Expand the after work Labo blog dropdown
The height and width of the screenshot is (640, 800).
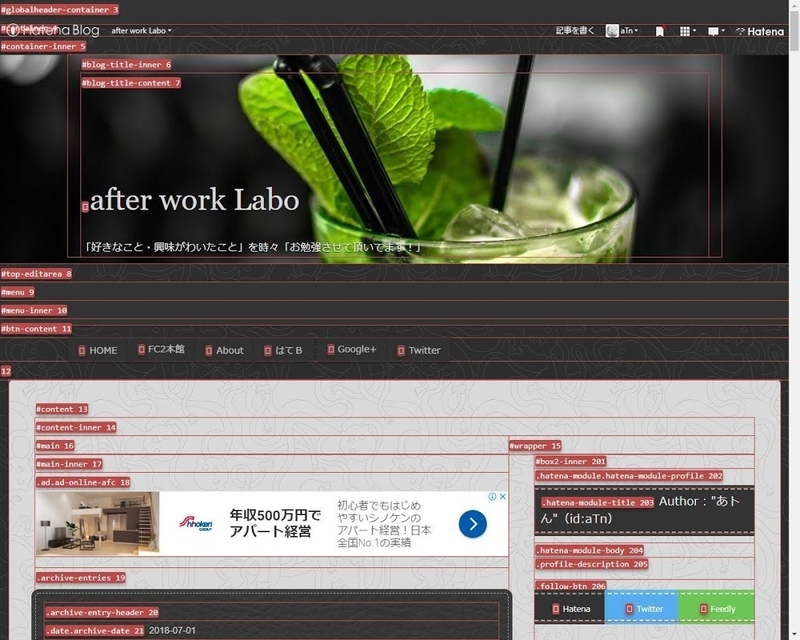point(141,31)
